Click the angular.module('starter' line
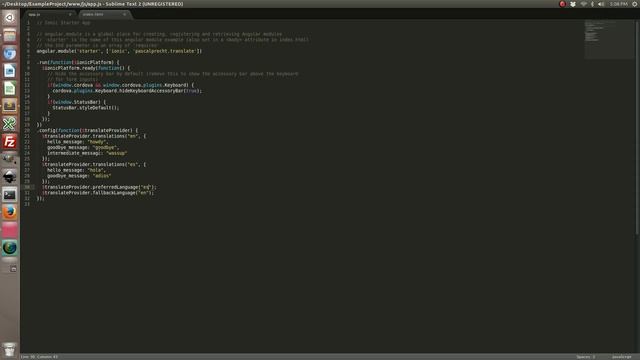The height and width of the screenshot is (360, 640). point(119,51)
